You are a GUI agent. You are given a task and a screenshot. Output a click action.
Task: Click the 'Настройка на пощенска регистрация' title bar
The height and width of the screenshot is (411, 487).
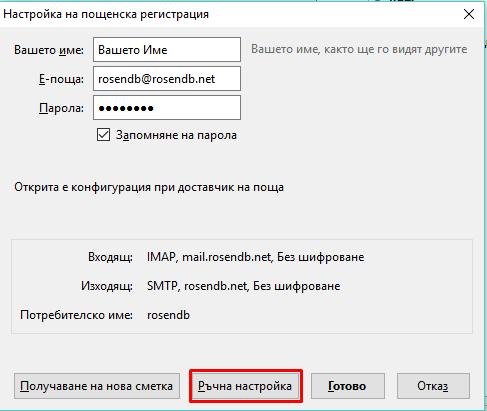point(106,14)
